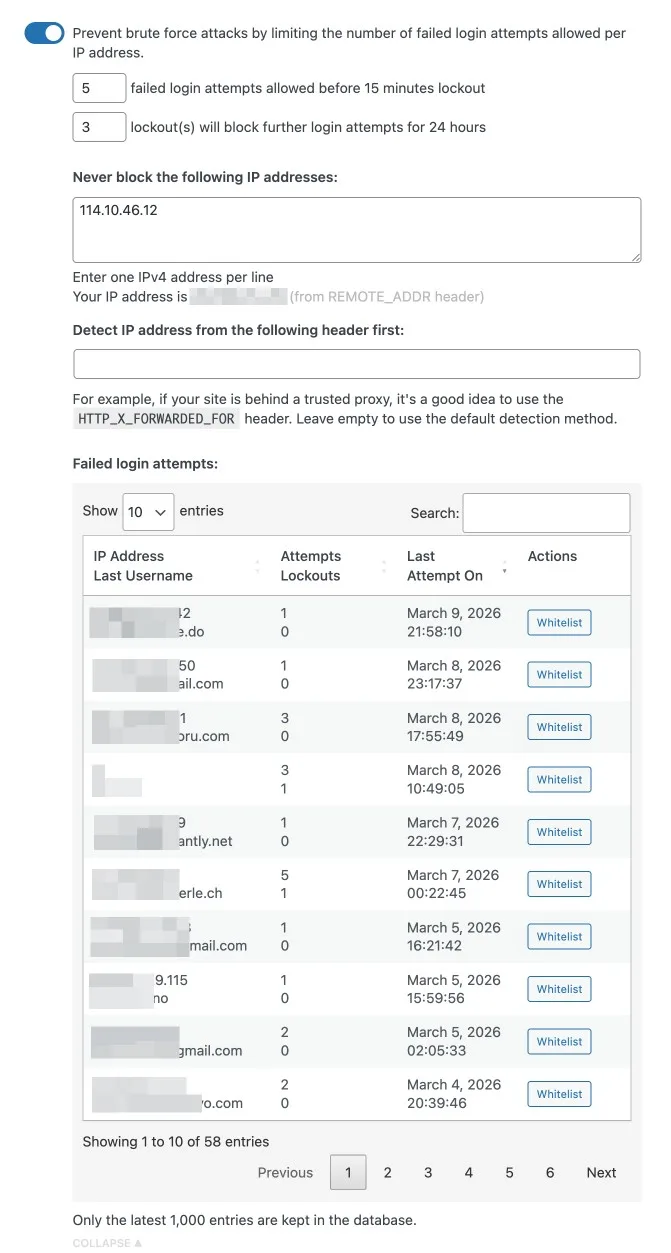671x1253 pixels.
Task: Click the lockouts count field
Action: coord(99,127)
